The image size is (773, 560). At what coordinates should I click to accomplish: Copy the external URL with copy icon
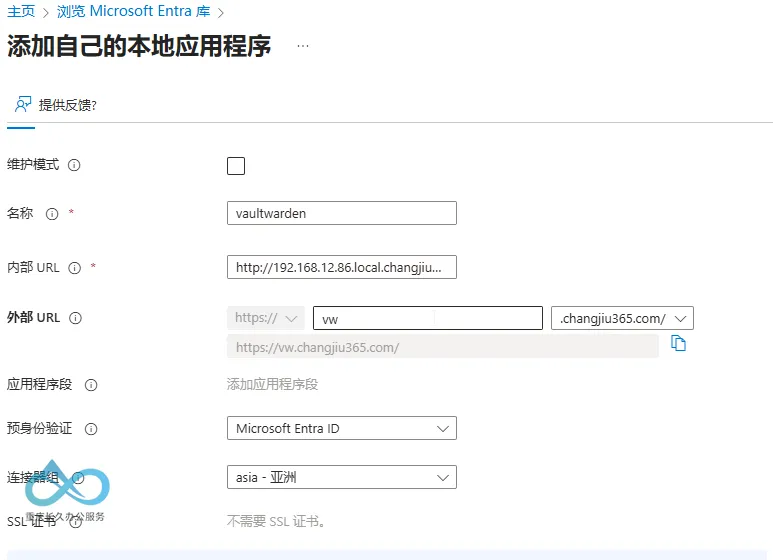(x=678, y=343)
